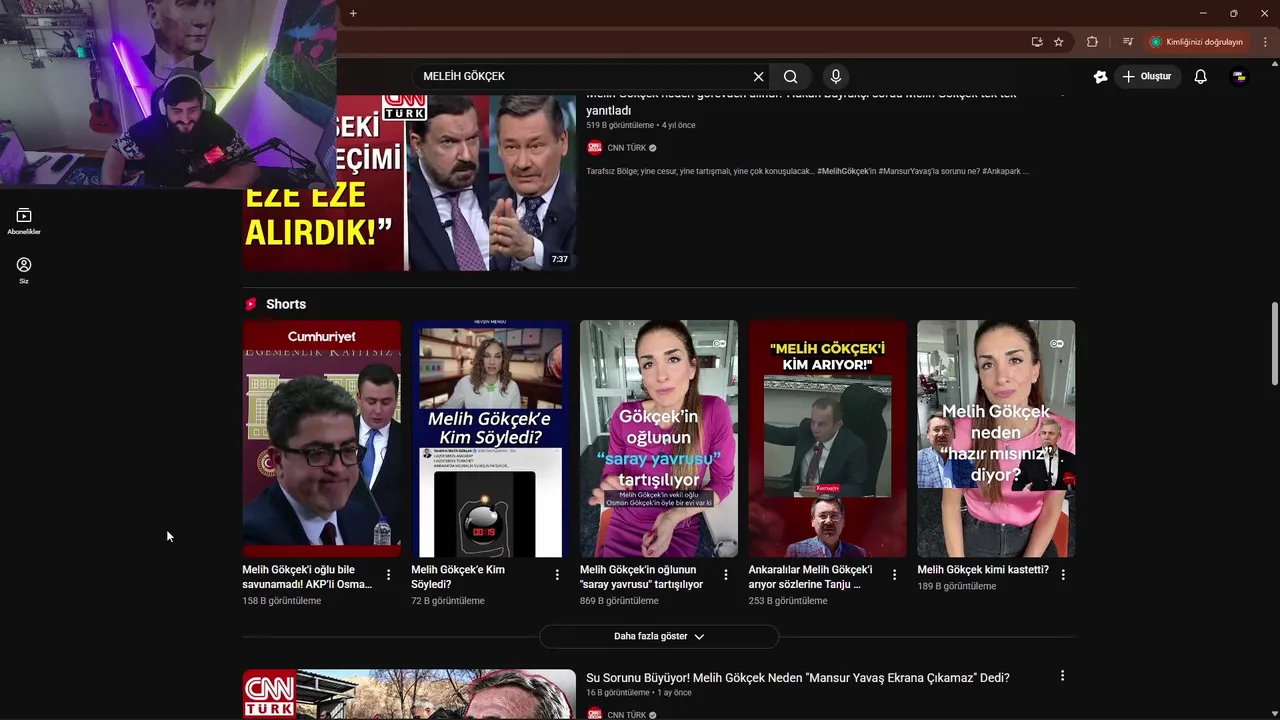Click the page vertical scrollbar thumb

click(1274, 343)
